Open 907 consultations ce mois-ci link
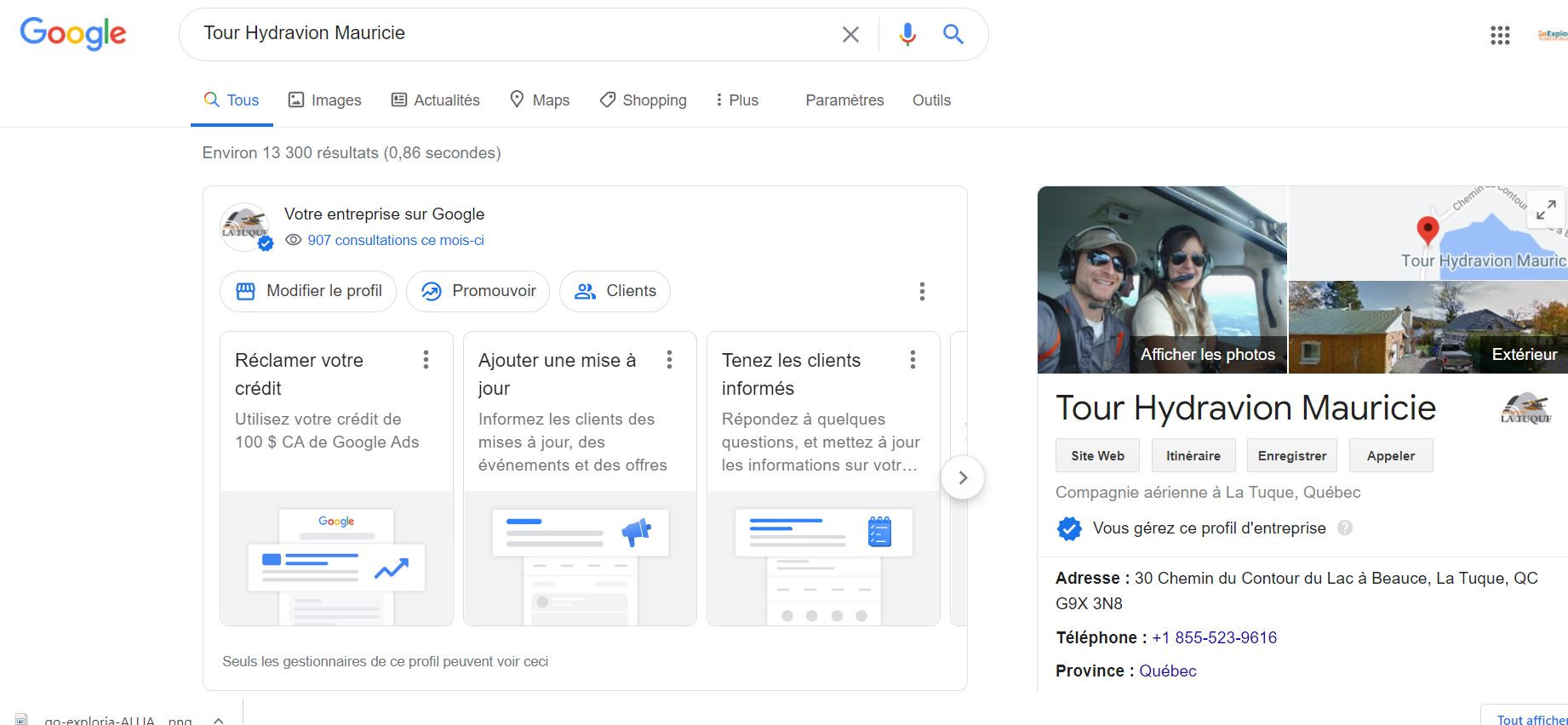The image size is (1568, 725). coord(396,241)
